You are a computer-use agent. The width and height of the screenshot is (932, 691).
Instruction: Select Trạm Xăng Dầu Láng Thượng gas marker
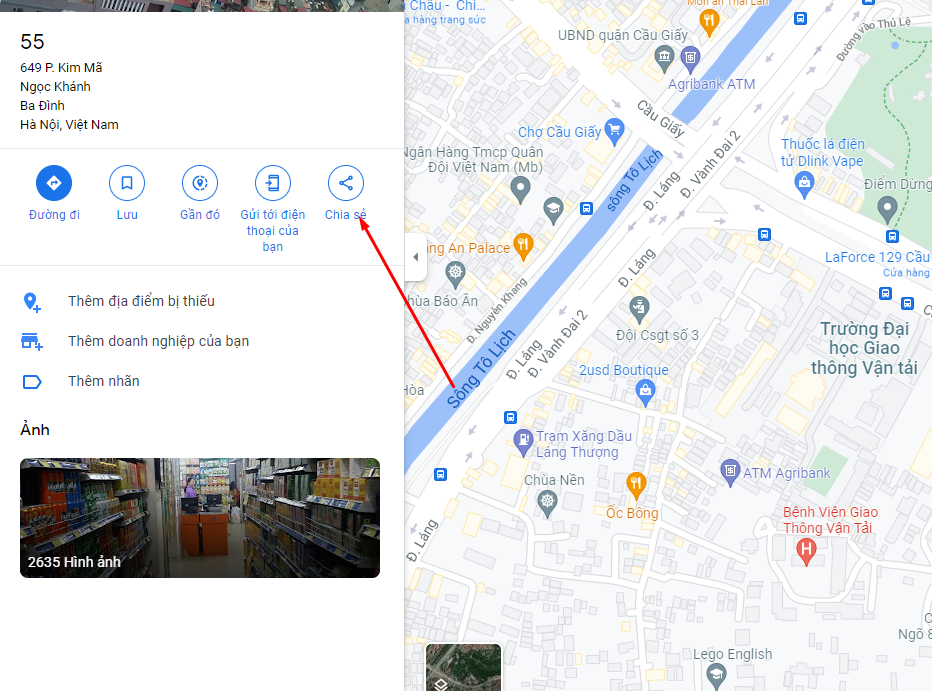click(523, 443)
